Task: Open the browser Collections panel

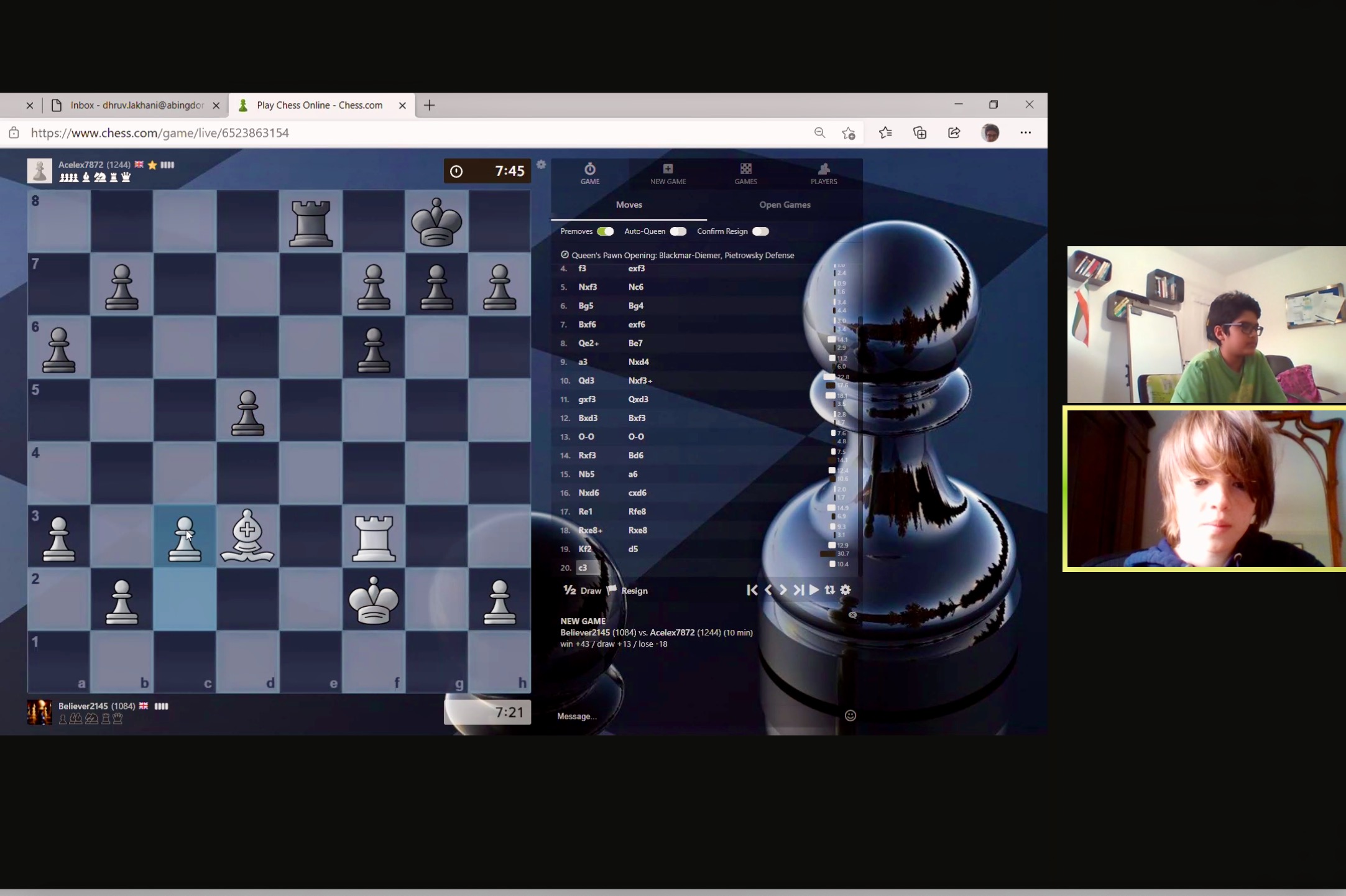Action: click(920, 132)
